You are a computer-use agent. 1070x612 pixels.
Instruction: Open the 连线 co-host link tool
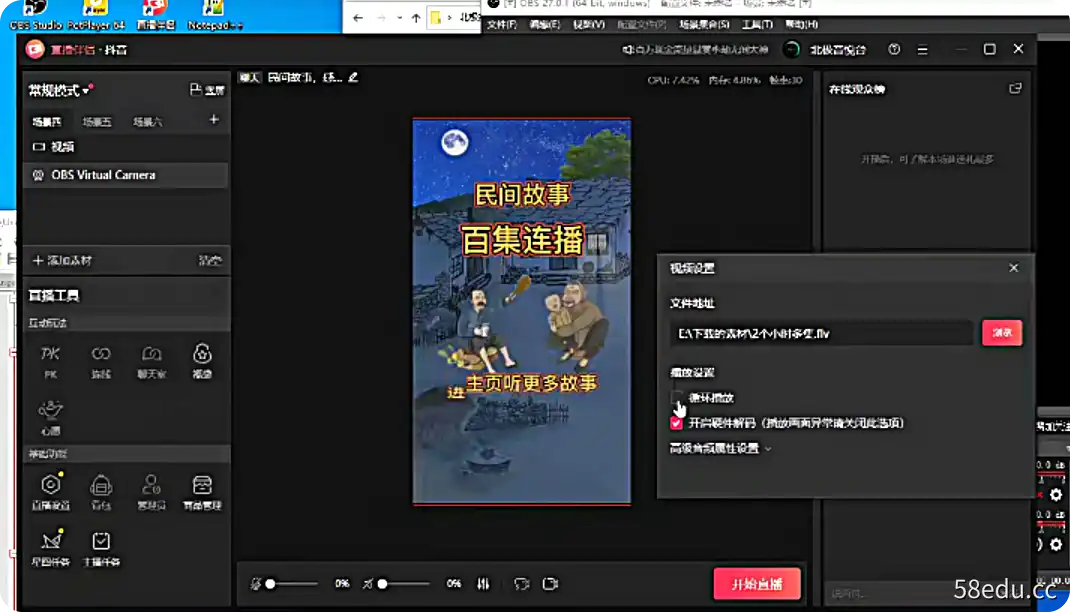coord(101,362)
